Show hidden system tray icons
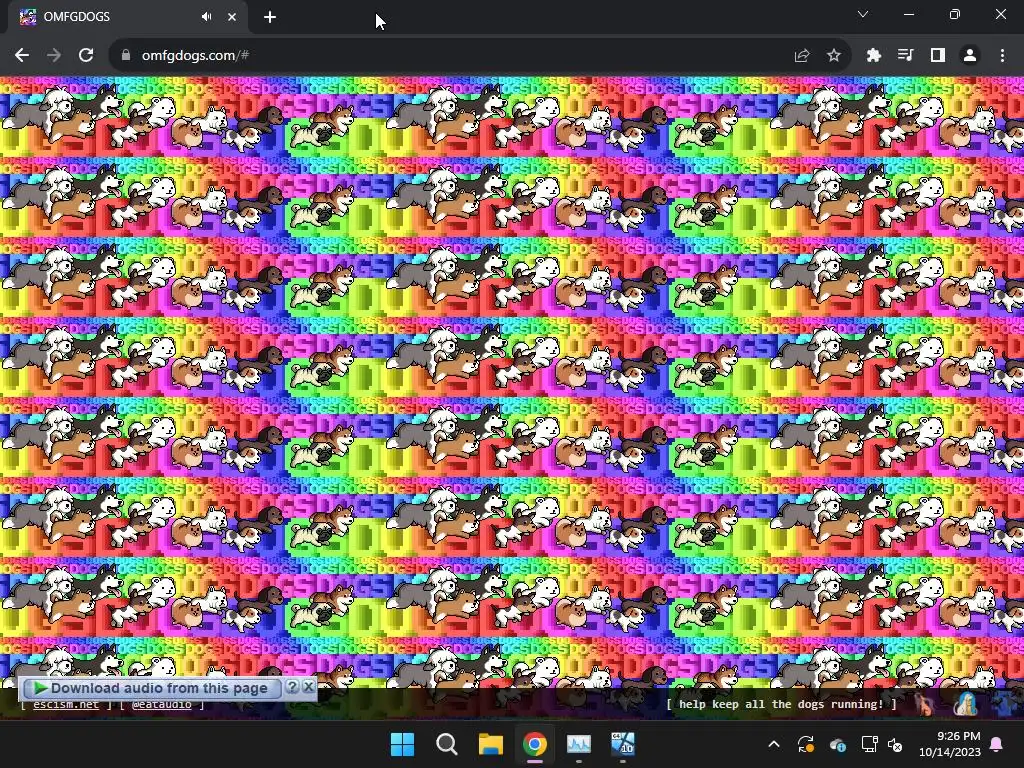The width and height of the screenshot is (1024, 768). coord(774,744)
